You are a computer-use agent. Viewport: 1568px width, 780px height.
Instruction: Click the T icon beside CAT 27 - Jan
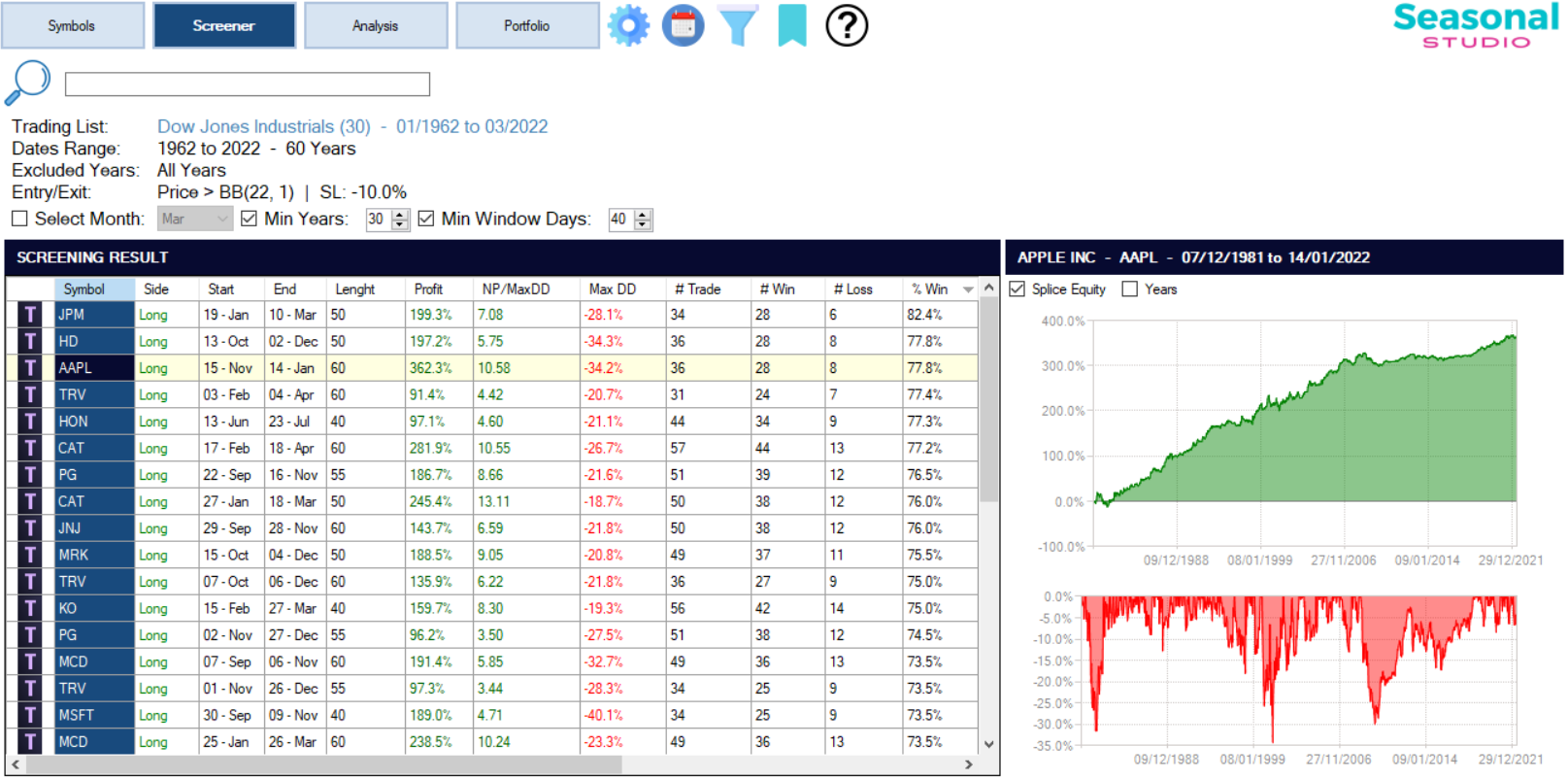(x=30, y=501)
